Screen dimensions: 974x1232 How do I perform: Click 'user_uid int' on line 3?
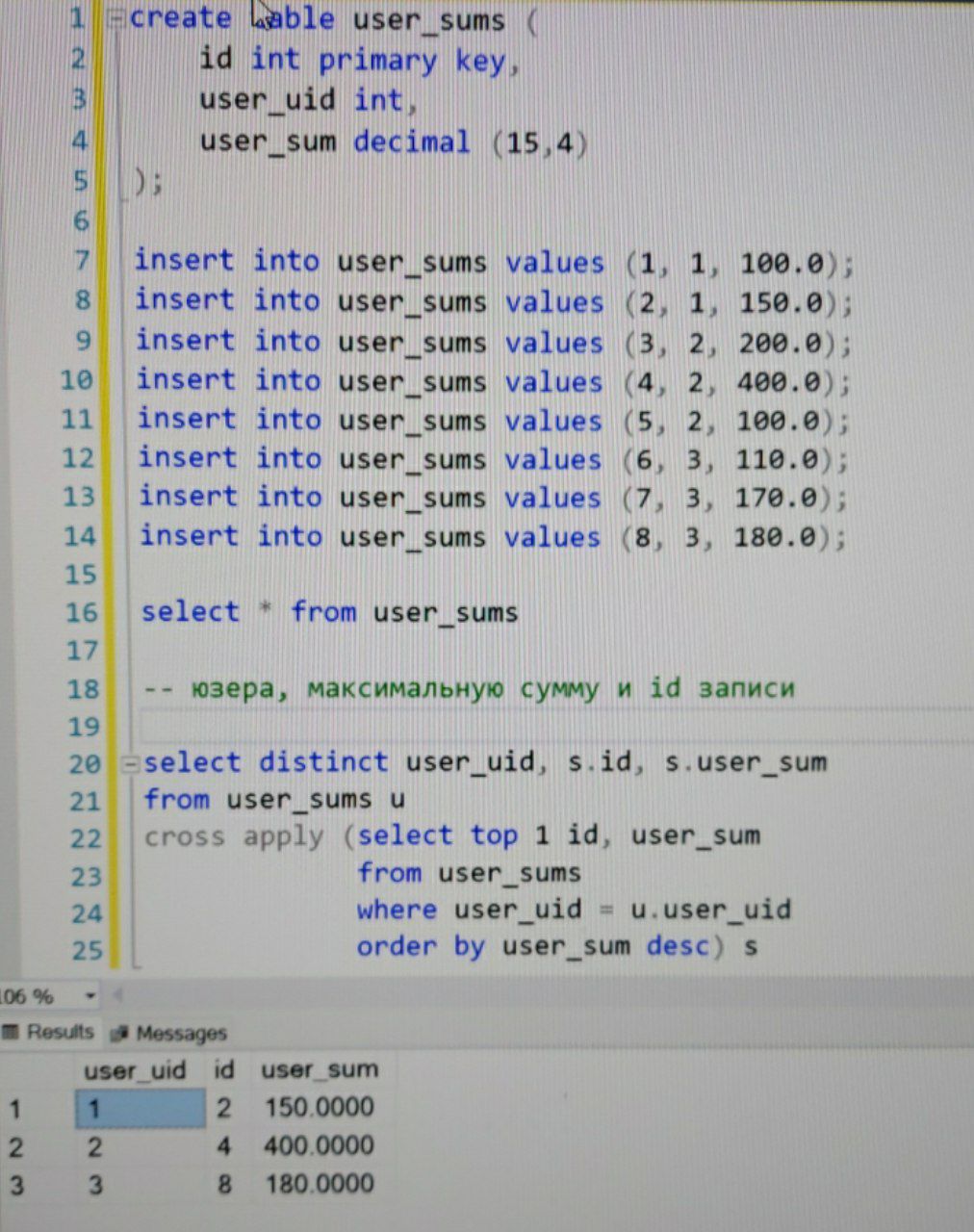(301, 100)
